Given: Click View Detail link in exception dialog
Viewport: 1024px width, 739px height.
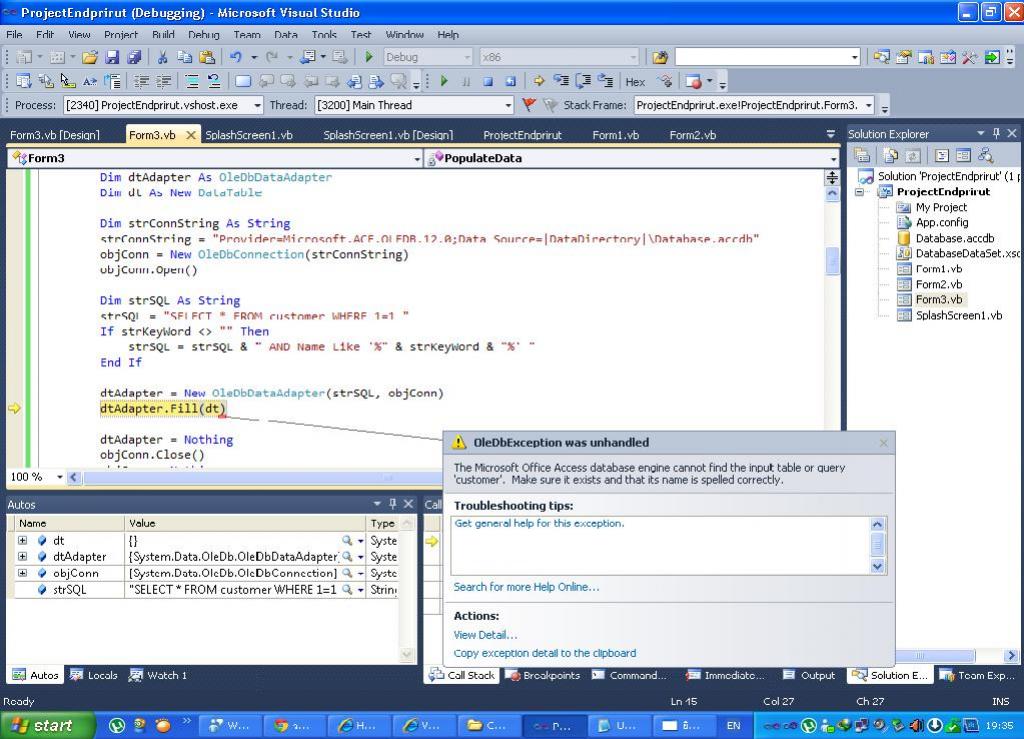Looking at the screenshot, I should coord(485,635).
